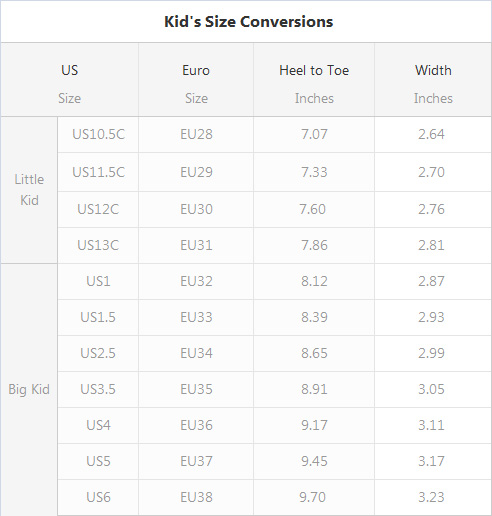Click the US4 size cell
The width and height of the screenshot is (492, 516).
(98, 425)
